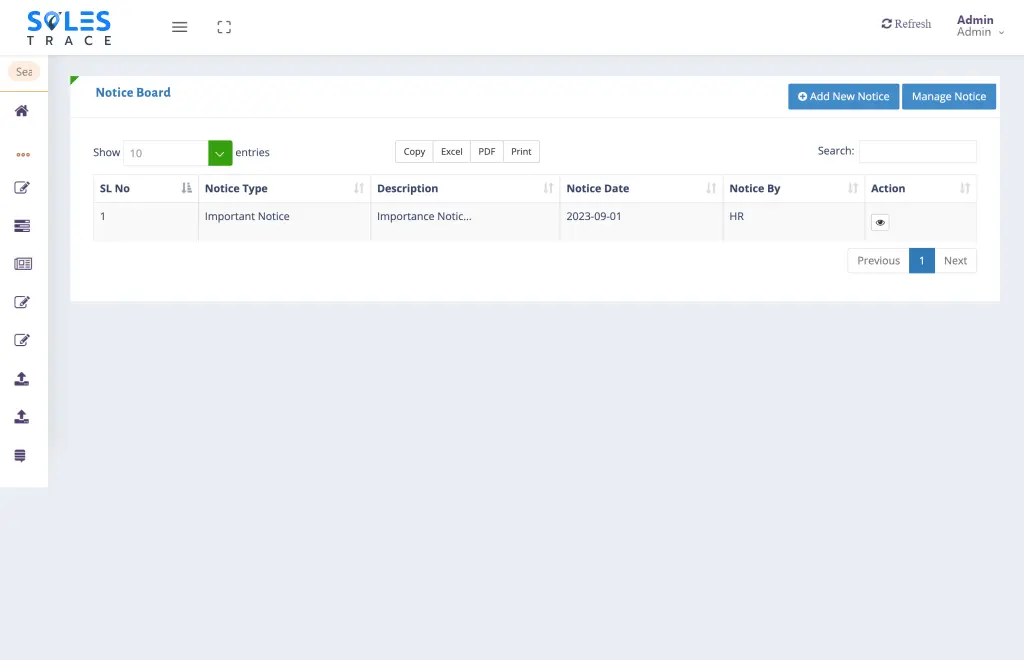The image size is (1024, 660).
Task: View the notice with the eye icon
Action: click(880, 223)
